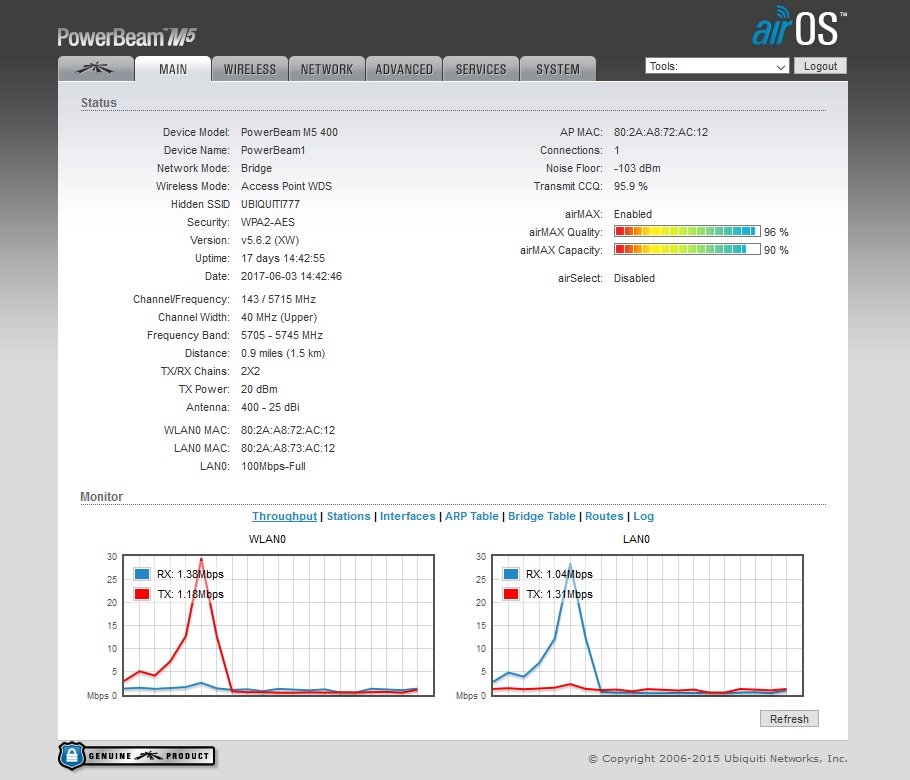Viewport: 910px width, 780px height.
Task: Go to the ADVANCED tab
Action: (404, 68)
